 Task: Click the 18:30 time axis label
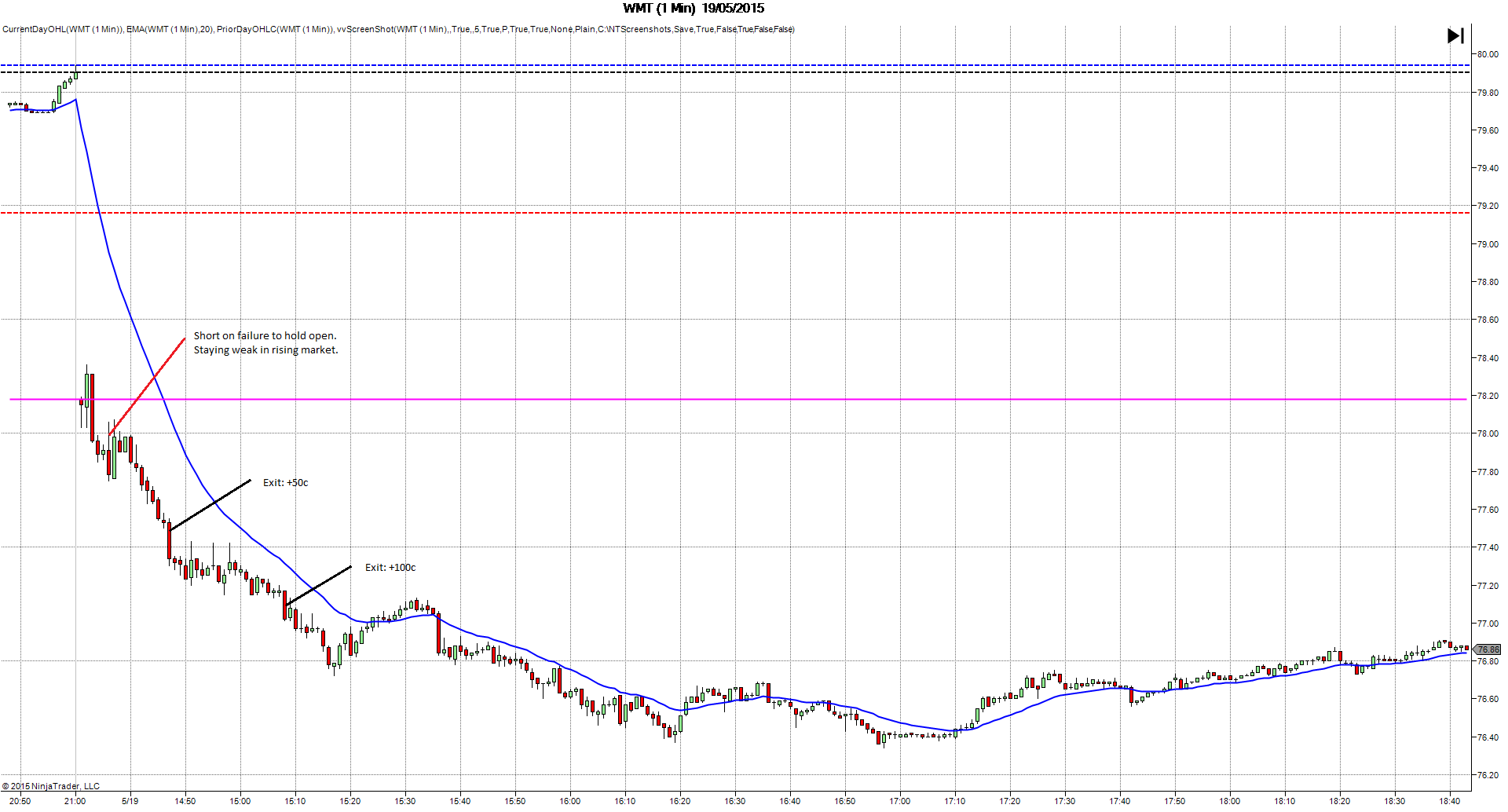pyautogui.click(x=1395, y=801)
